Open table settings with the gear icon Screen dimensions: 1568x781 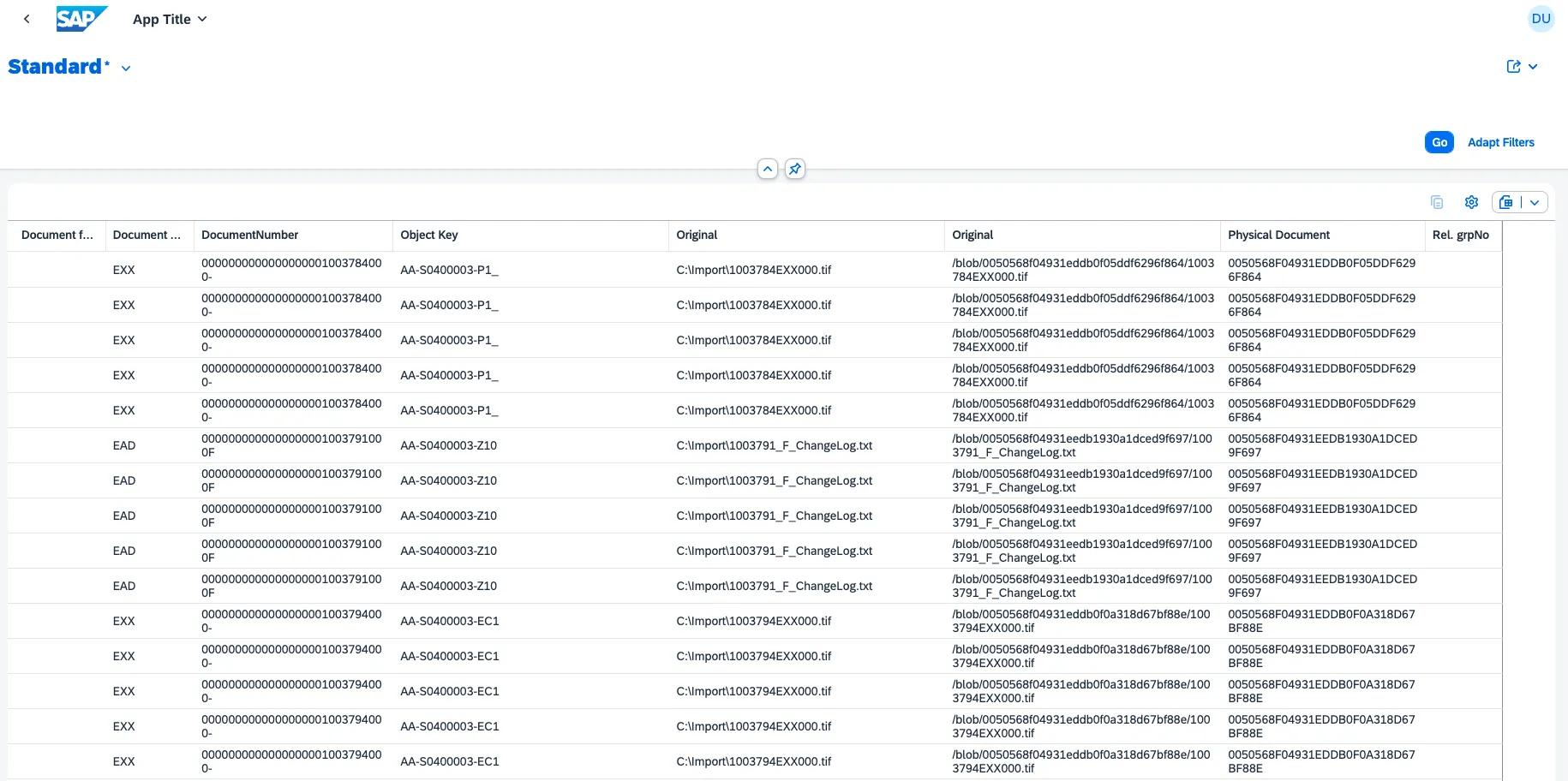(1471, 202)
